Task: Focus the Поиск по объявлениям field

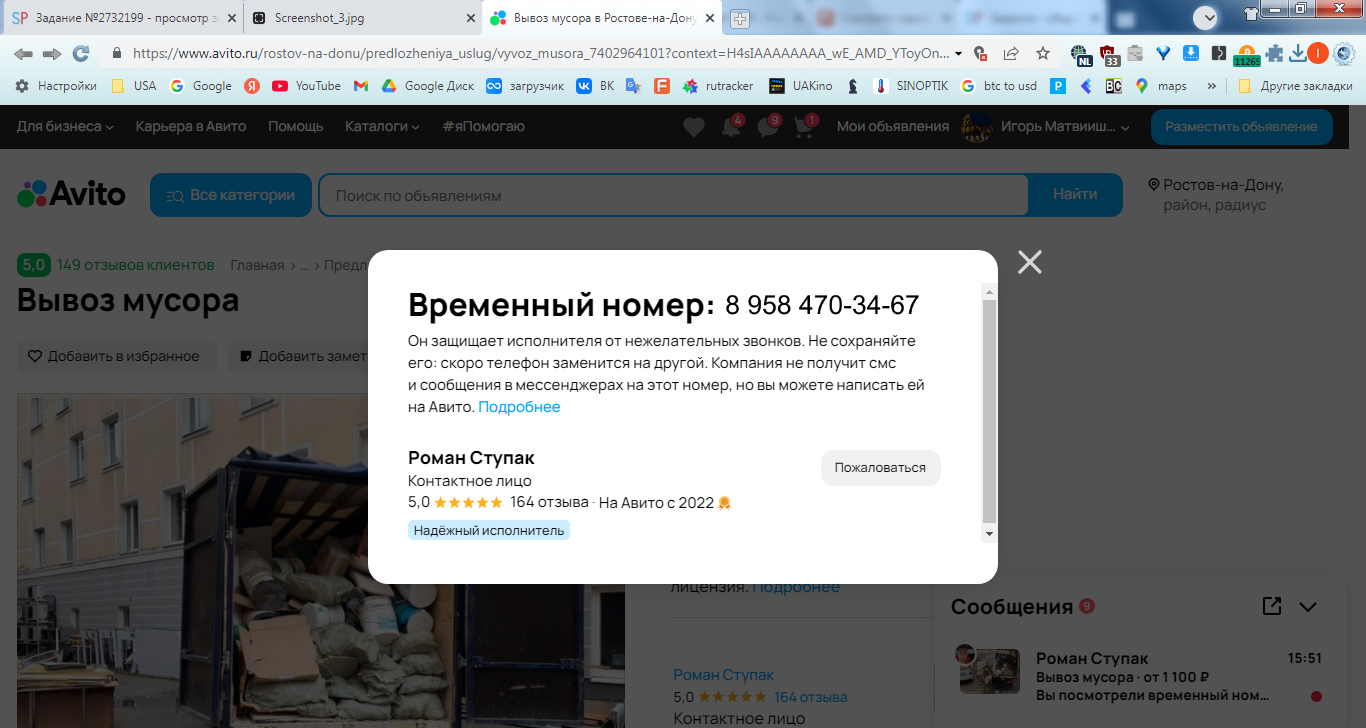Action: pos(673,195)
